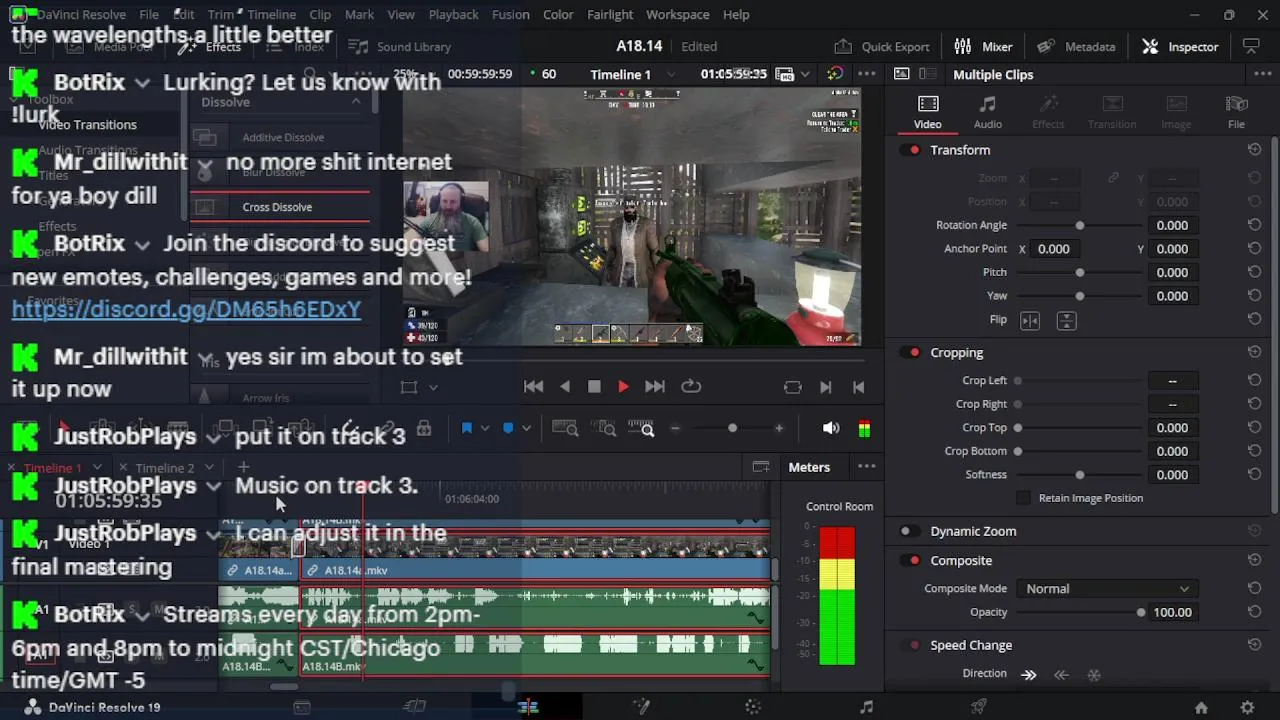Adjust the Rotation Angle slider

click(x=1080, y=225)
